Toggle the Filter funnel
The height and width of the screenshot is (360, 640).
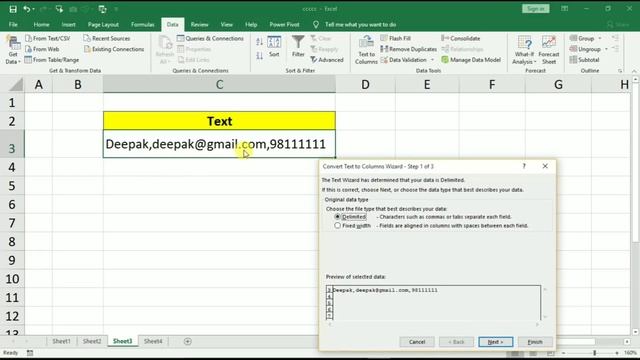[298, 47]
